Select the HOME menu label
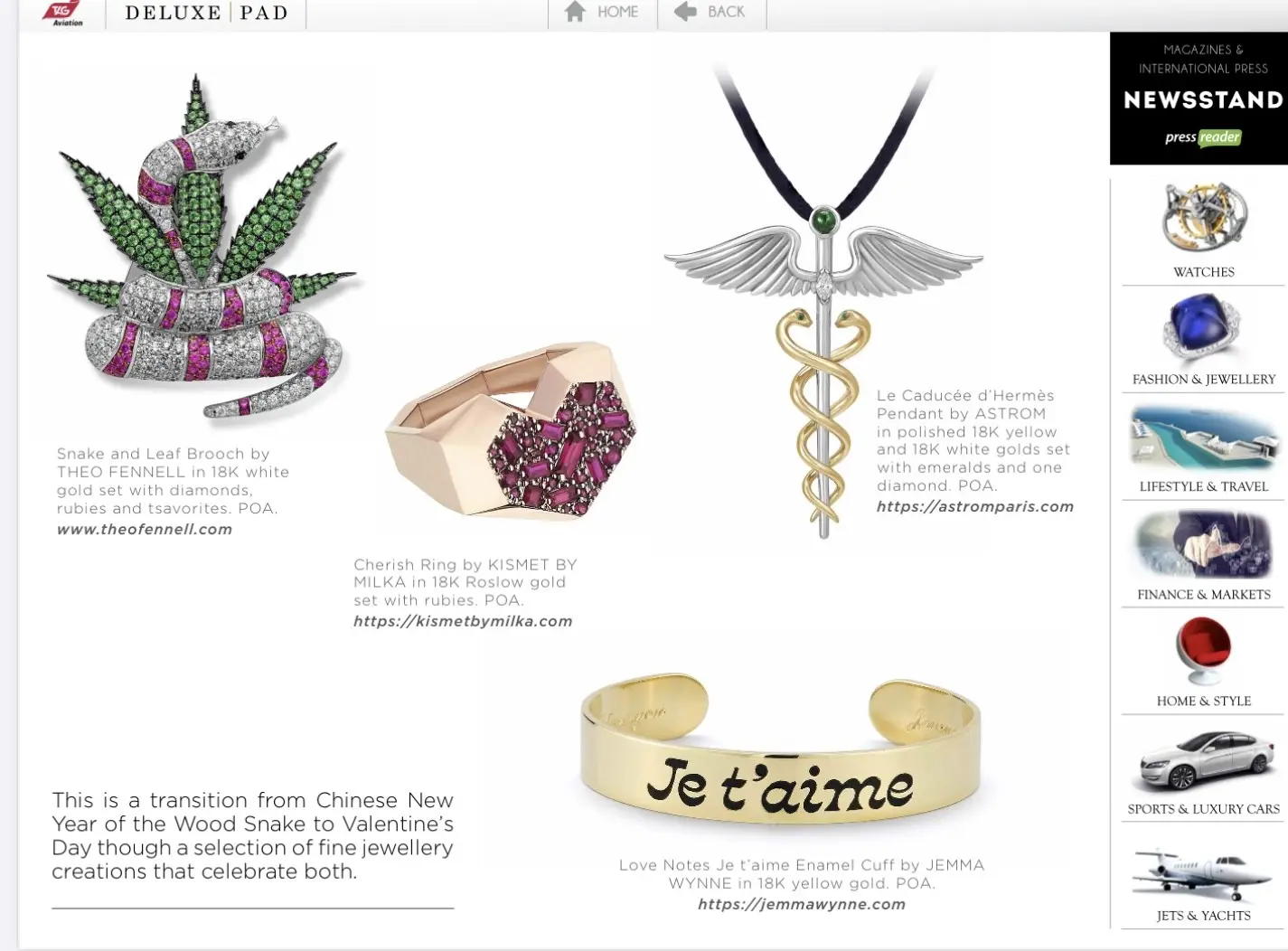Image resolution: width=1288 pixels, height=951 pixels. 618,12
